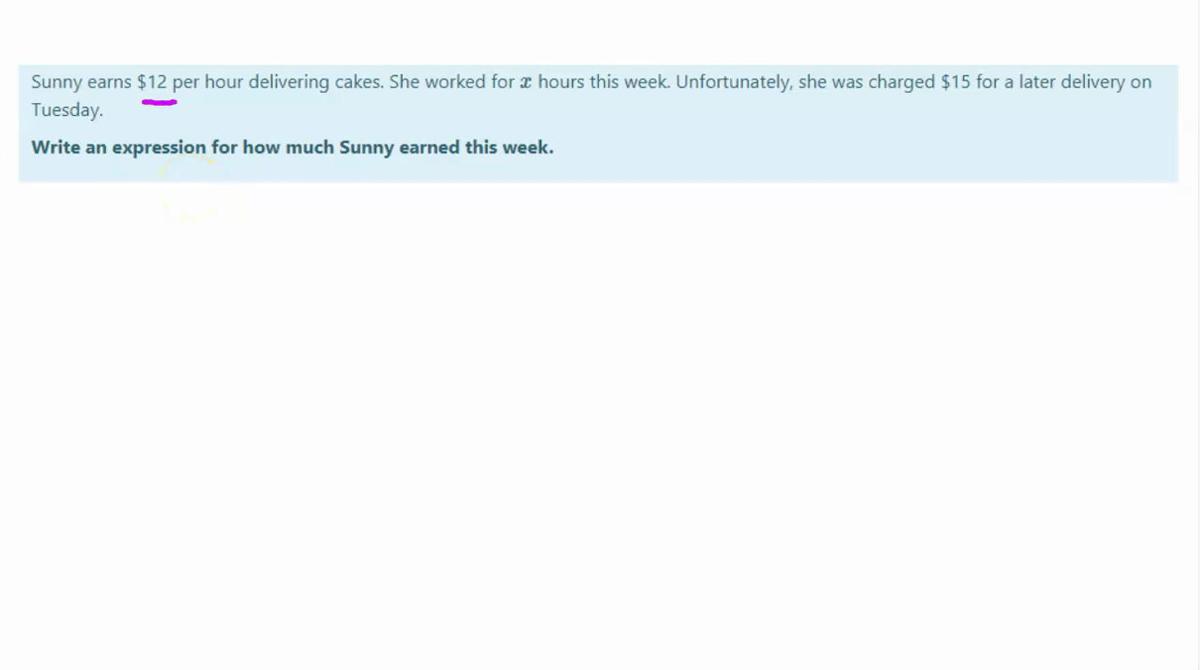Click the purple underline beneath $12
Screen dimensions: 1200x670
[159, 101]
